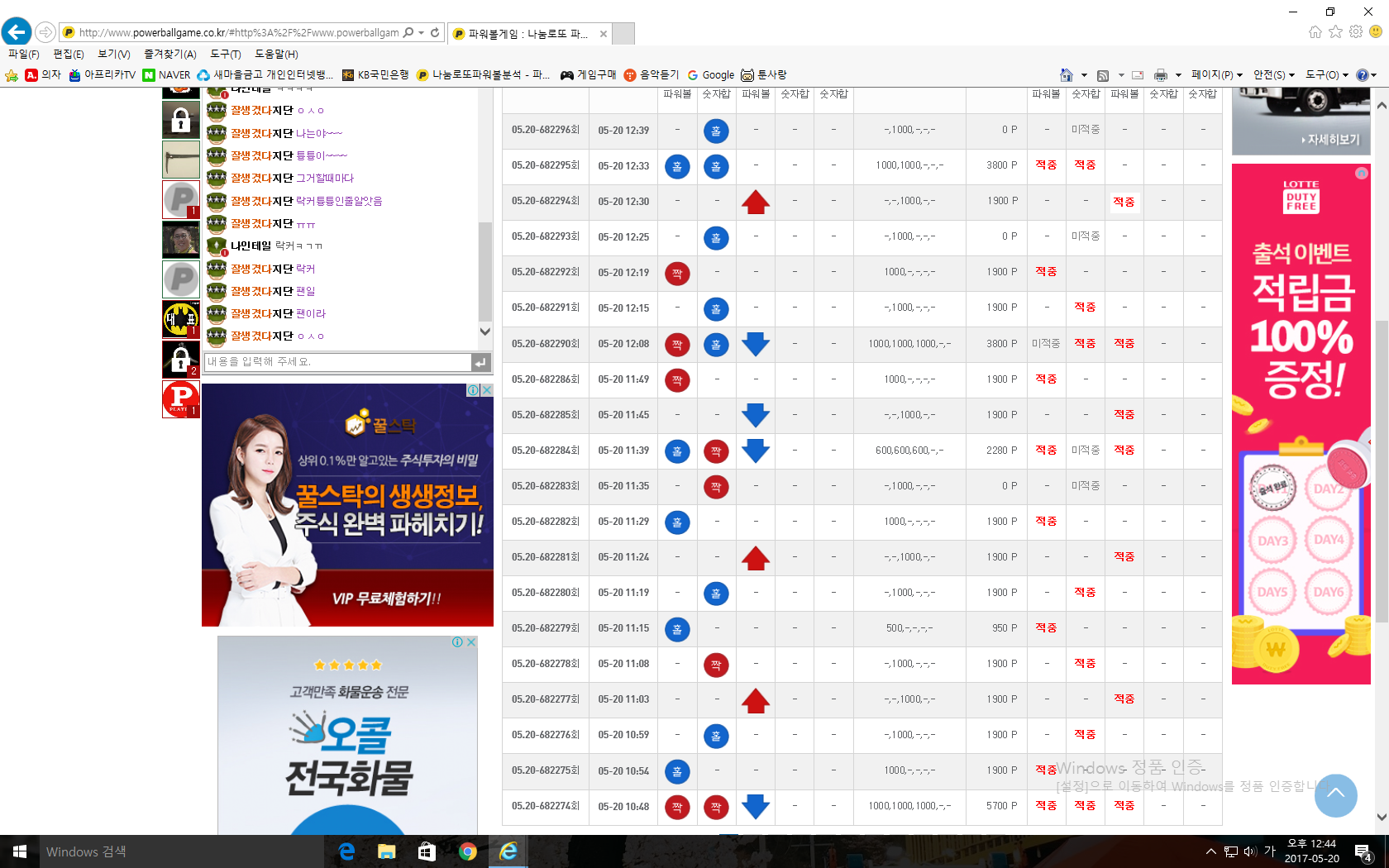Image resolution: width=1389 pixels, height=868 pixels.
Task: Click the Print icon in command bar
Action: [1161, 75]
